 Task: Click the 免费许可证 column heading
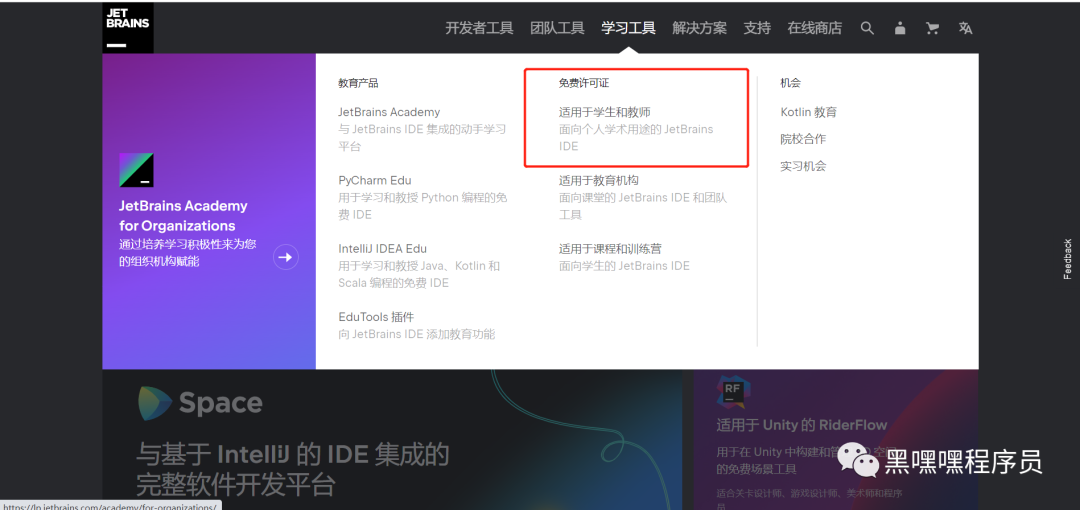[584, 83]
